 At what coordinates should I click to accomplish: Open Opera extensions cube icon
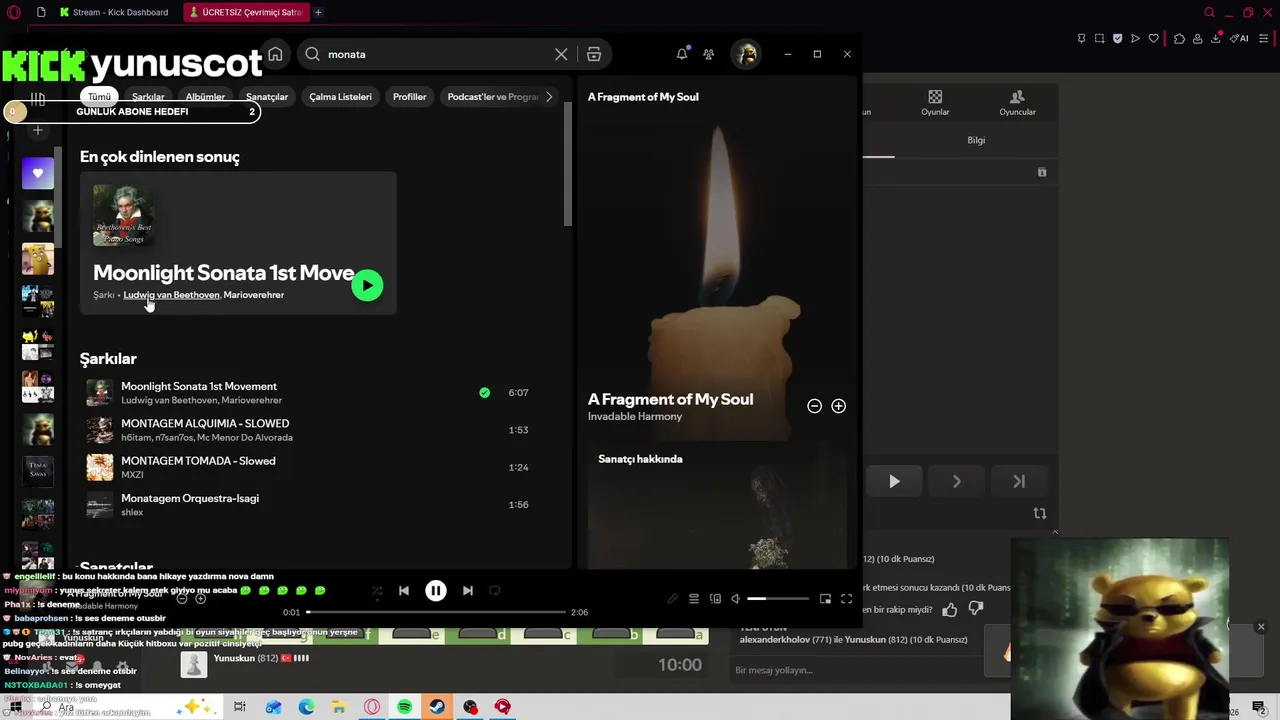click(1179, 39)
